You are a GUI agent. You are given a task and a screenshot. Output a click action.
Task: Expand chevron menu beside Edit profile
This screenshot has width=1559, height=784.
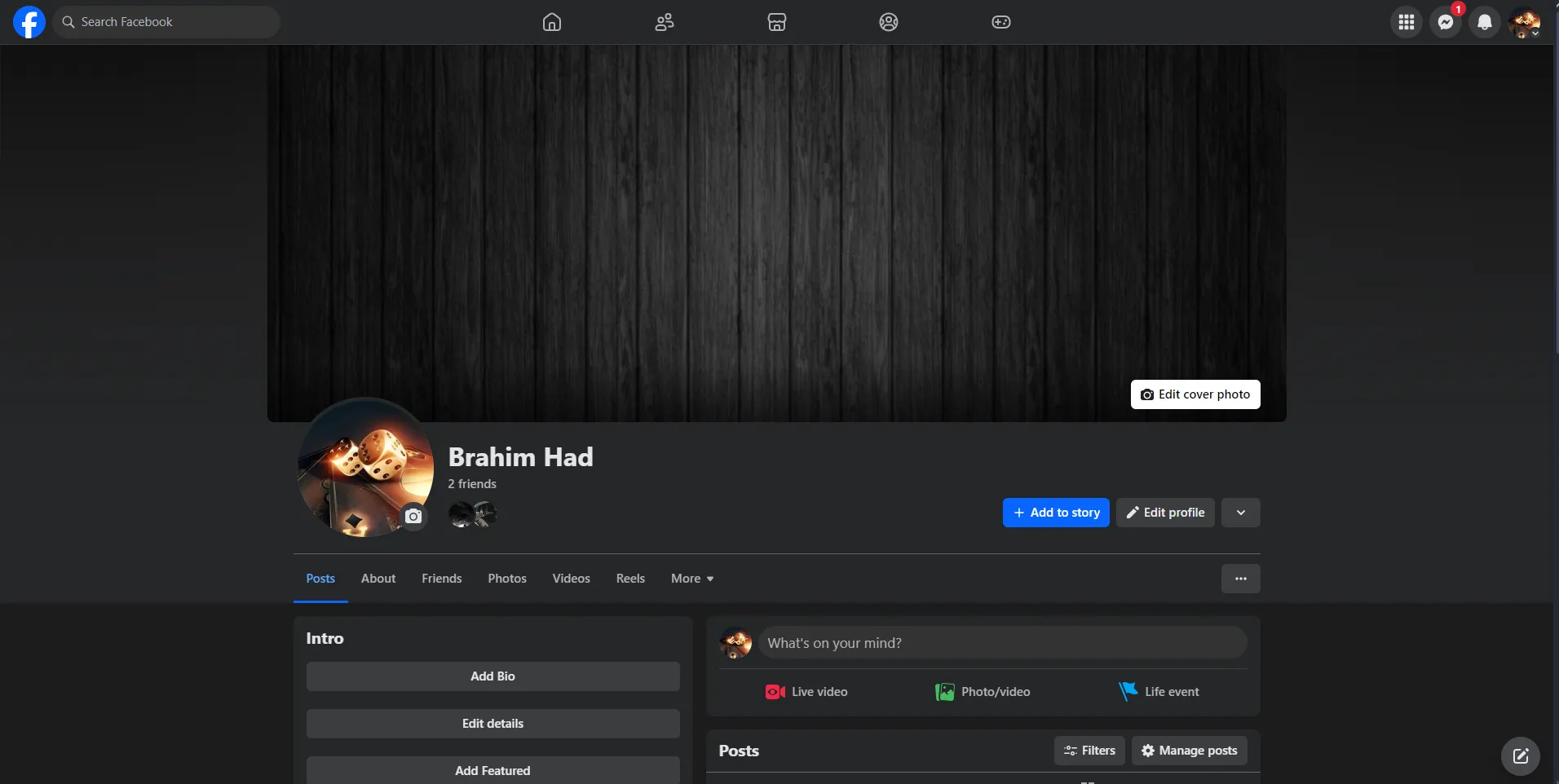[x=1240, y=513]
